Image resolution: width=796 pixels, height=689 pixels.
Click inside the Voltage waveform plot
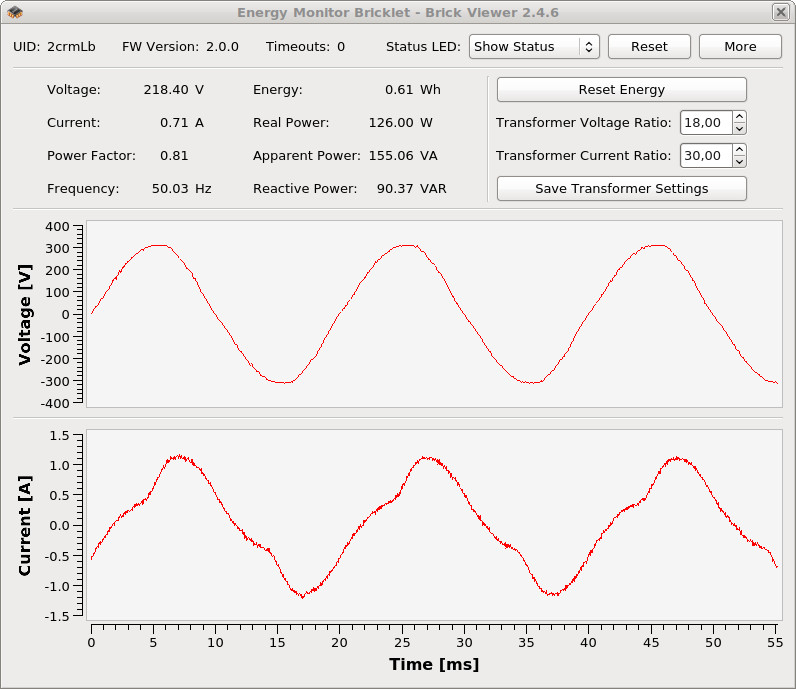(433, 313)
